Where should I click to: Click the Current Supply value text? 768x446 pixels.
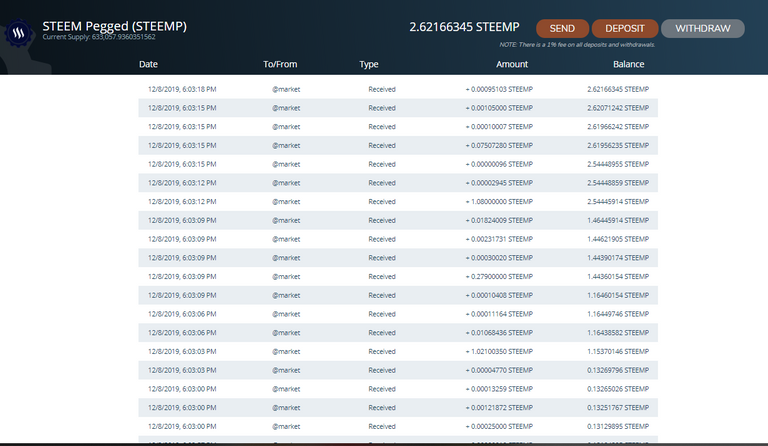pos(99,37)
